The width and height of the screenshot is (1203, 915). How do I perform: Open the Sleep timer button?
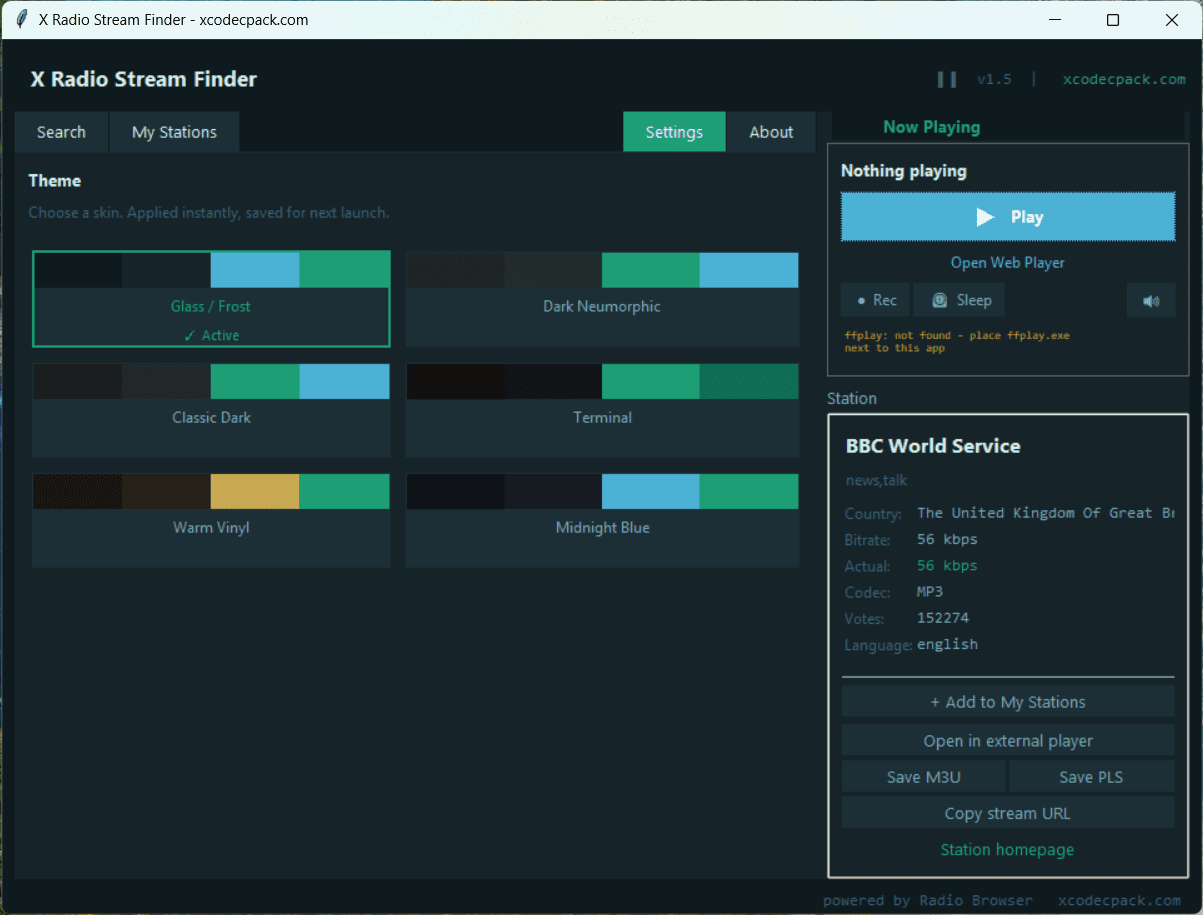960,300
